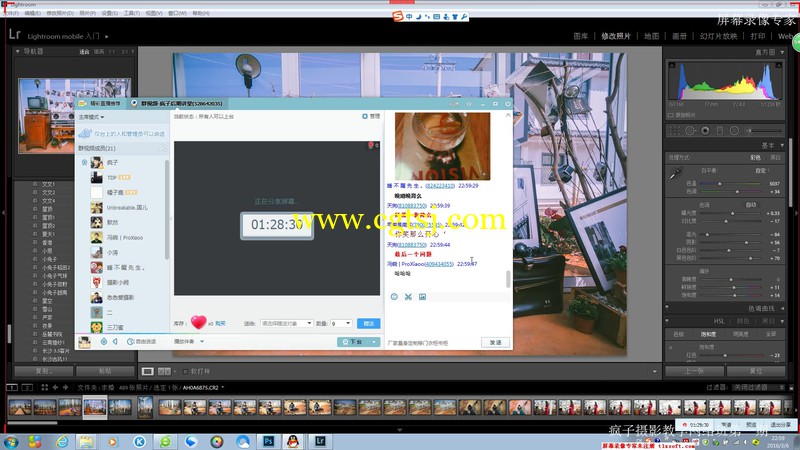Open the Map module

coord(652,36)
